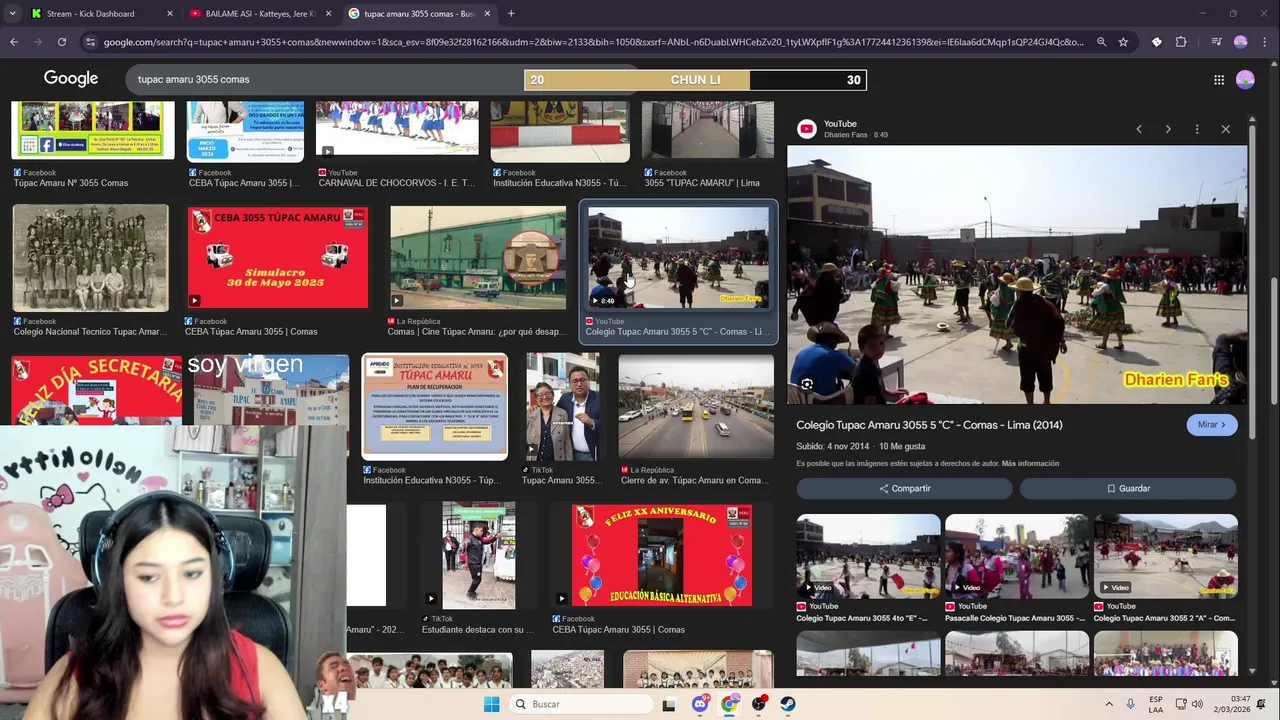This screenshot has height=720, width=1280.
Task: Open the ESP LAA language indicator
Action: tap(1156, 704)
